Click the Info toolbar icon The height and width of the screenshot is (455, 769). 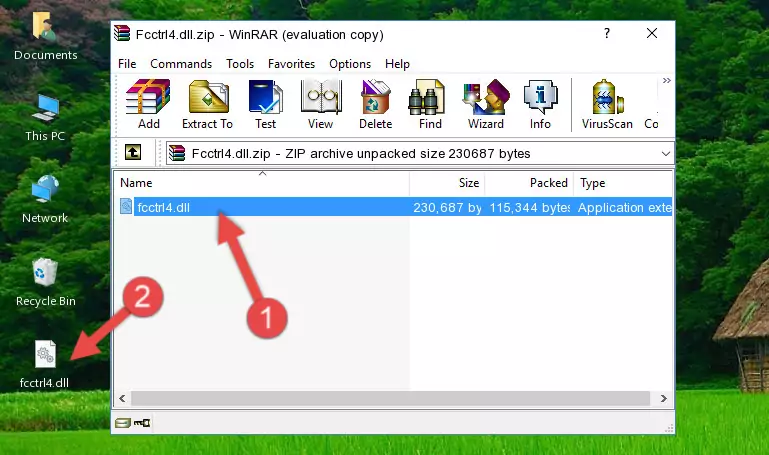540,104
